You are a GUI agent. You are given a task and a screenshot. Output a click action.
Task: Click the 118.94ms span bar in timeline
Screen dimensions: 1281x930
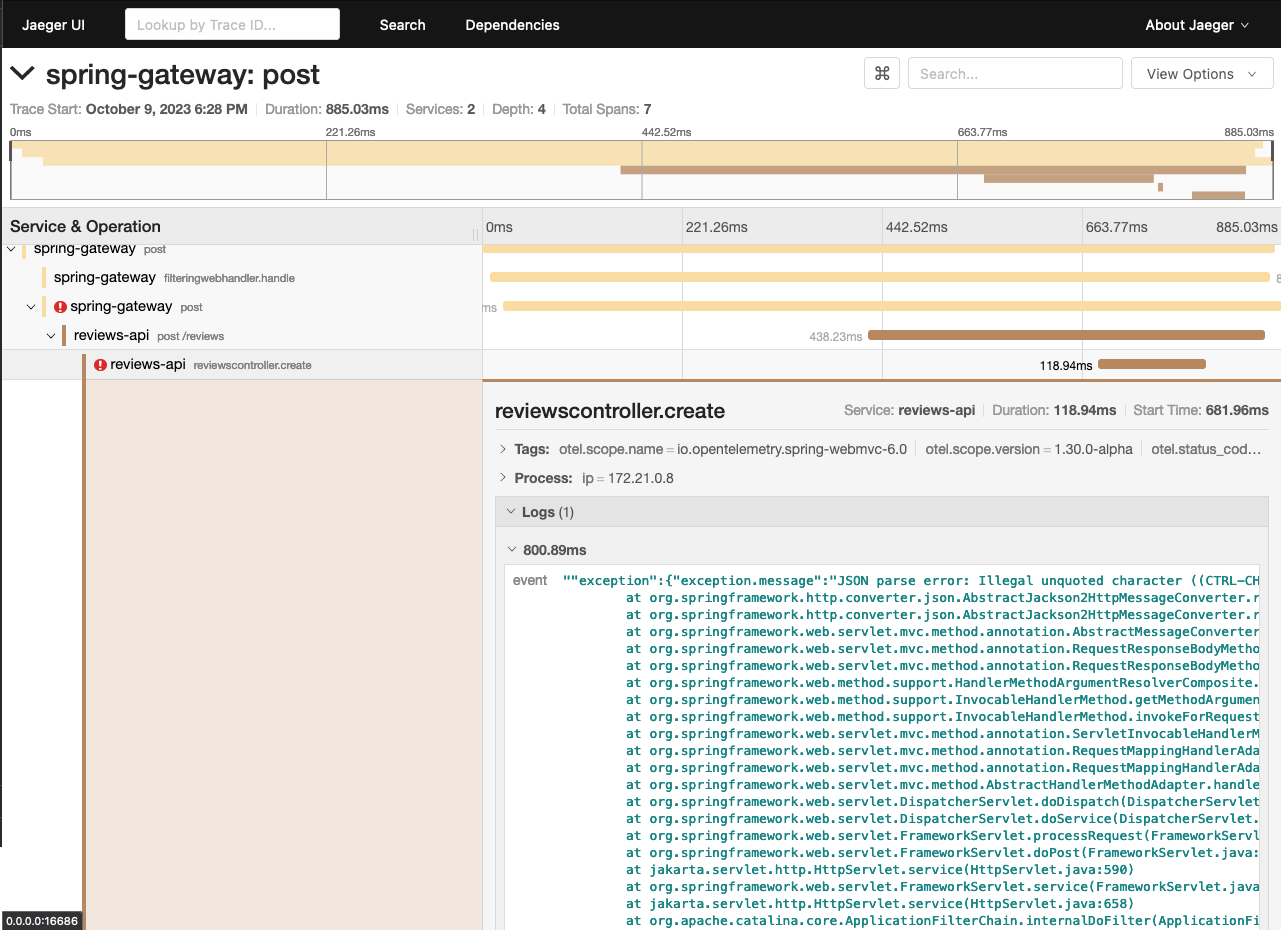[1152, 365]
